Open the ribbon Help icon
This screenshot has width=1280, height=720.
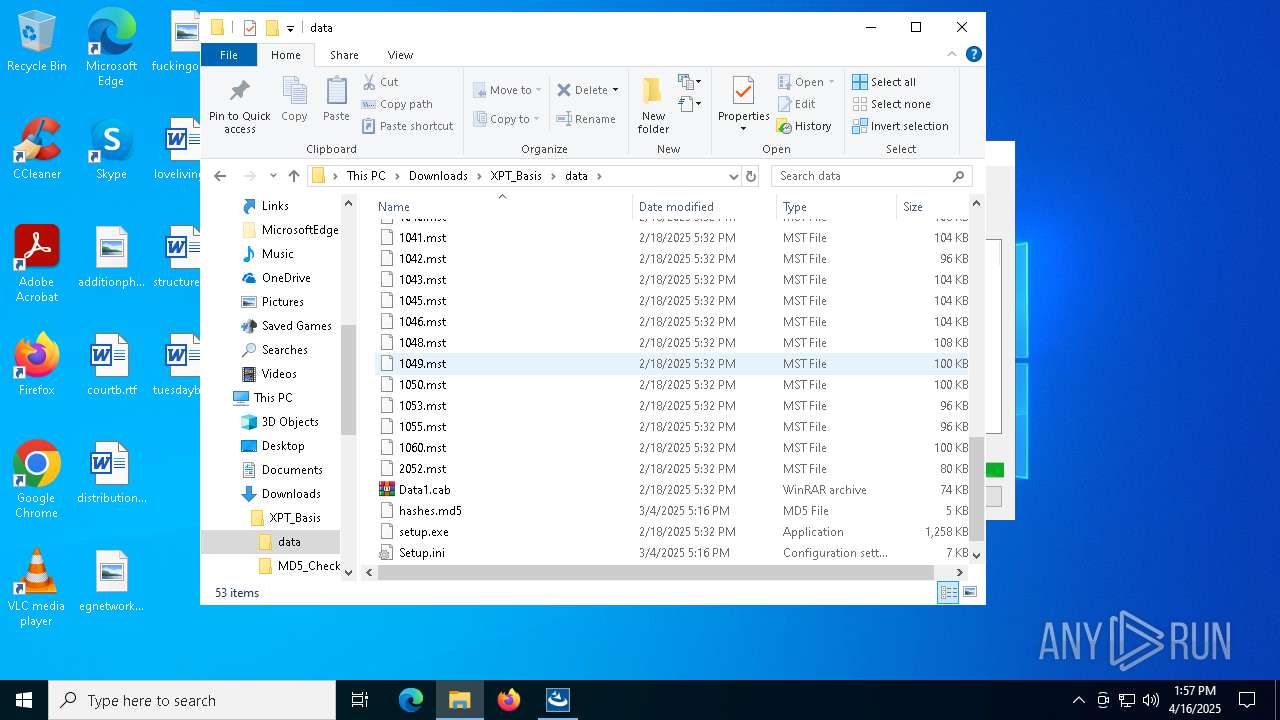[x=973, y=55]
